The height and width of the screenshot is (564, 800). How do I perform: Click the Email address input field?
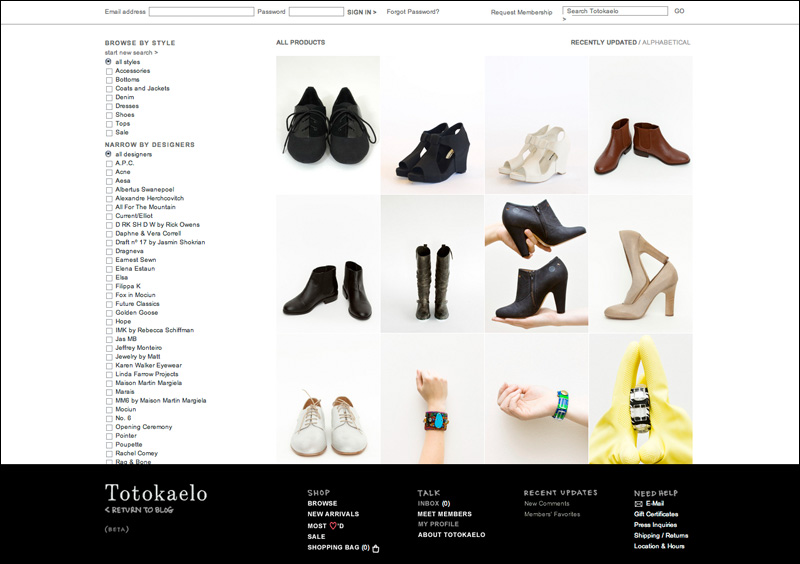pyautogui.click(x=201, y=12)
